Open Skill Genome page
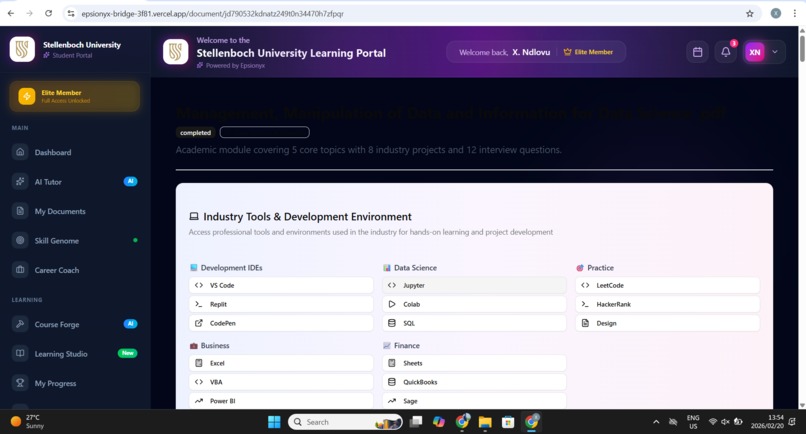Screen dimensions: 806x434 coord(75,240)
